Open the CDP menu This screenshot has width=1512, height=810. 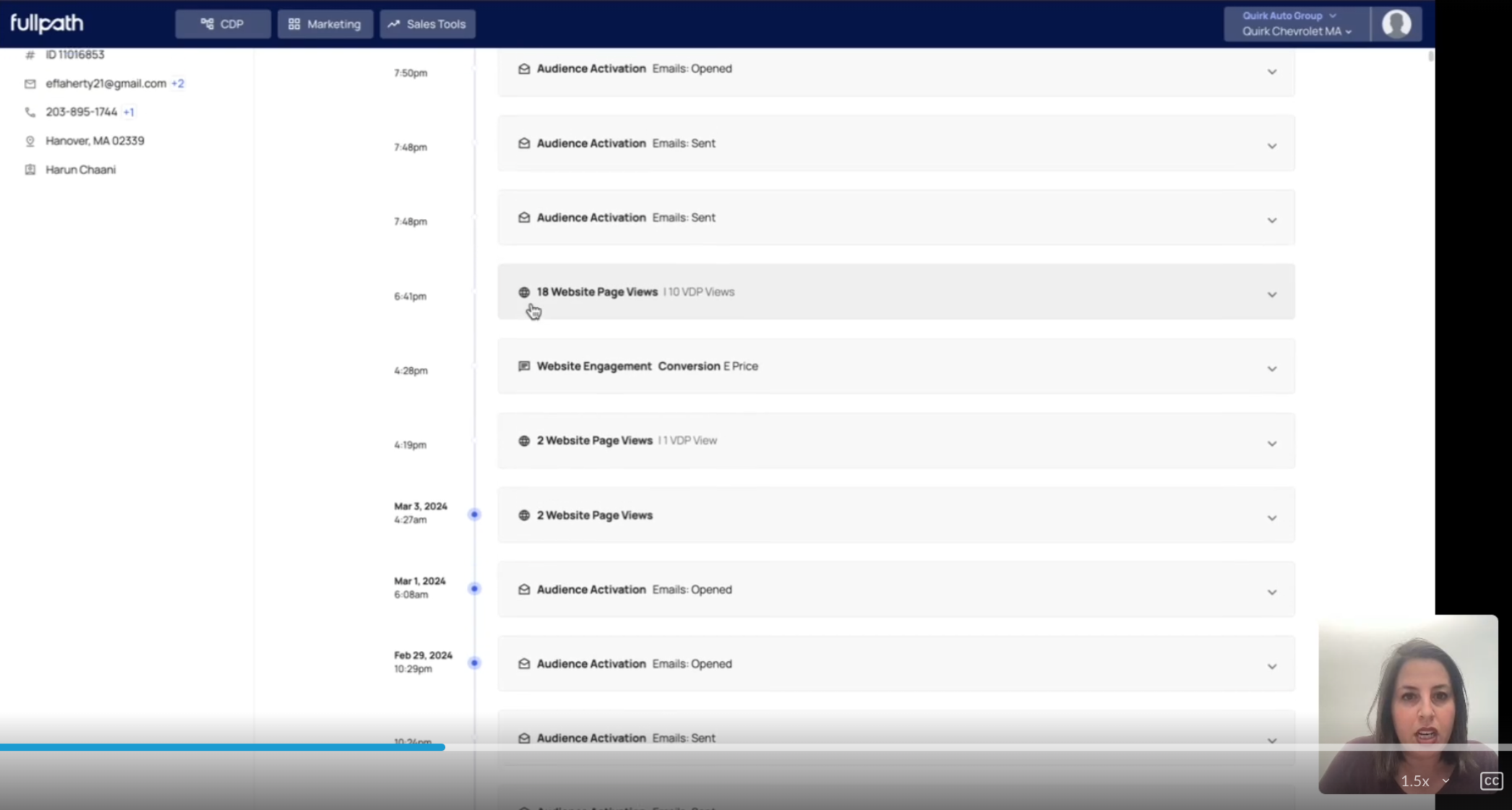[223, 24]
